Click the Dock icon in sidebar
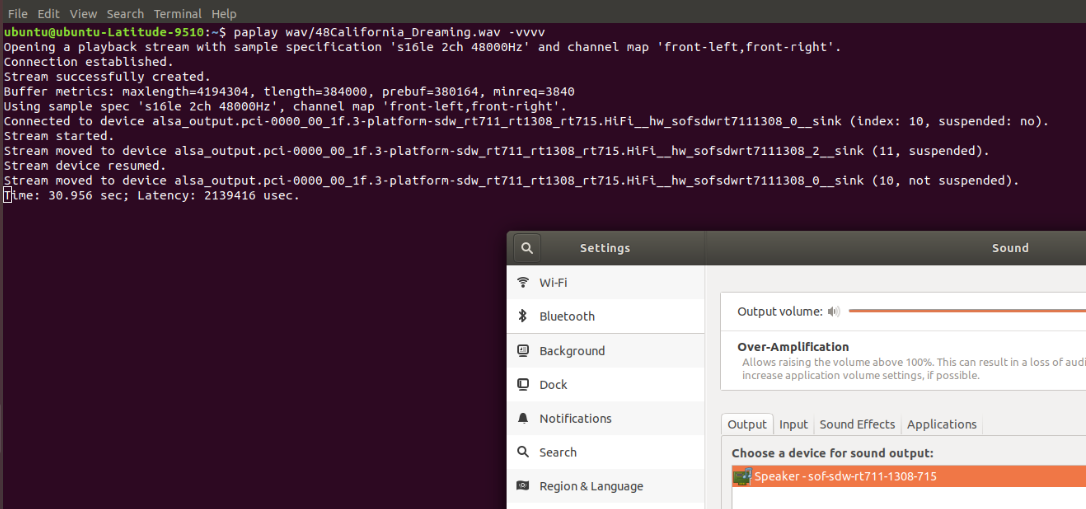 524,384
